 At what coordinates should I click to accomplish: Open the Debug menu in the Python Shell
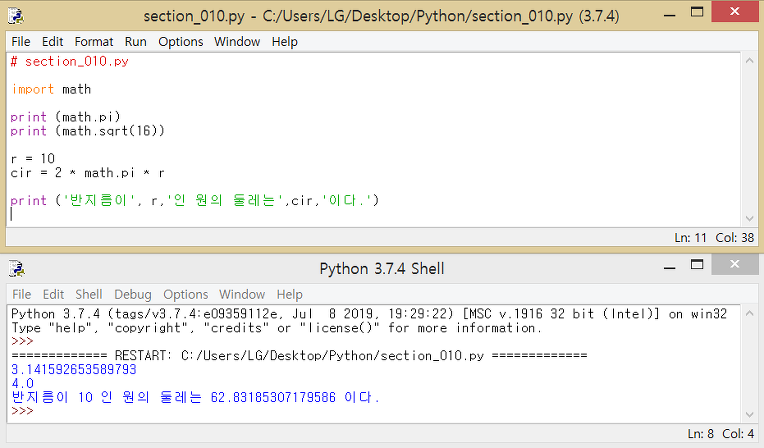click(x=133, y=294)
